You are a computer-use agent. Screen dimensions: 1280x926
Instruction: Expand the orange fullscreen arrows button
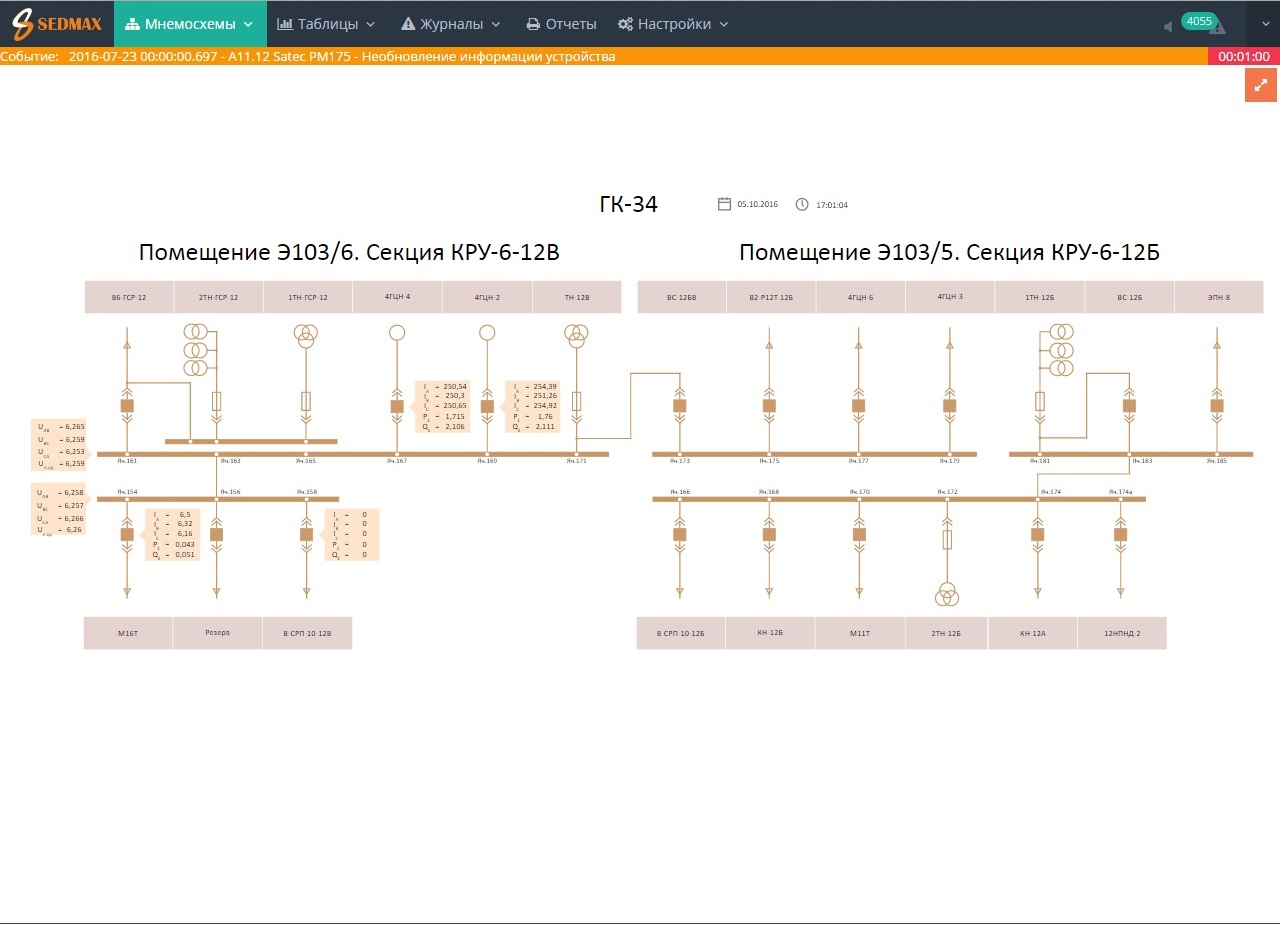(x=1260, y=85)
